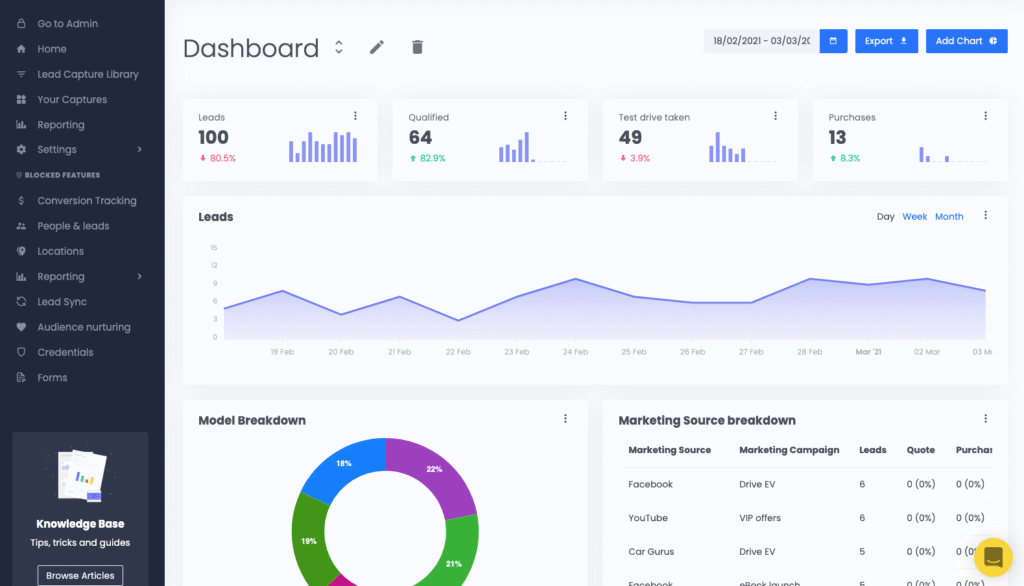1024x586 pixels.
Task: Switch dashboards using the selector arrows
Action: pyautogui.click(x=338, y=47)
